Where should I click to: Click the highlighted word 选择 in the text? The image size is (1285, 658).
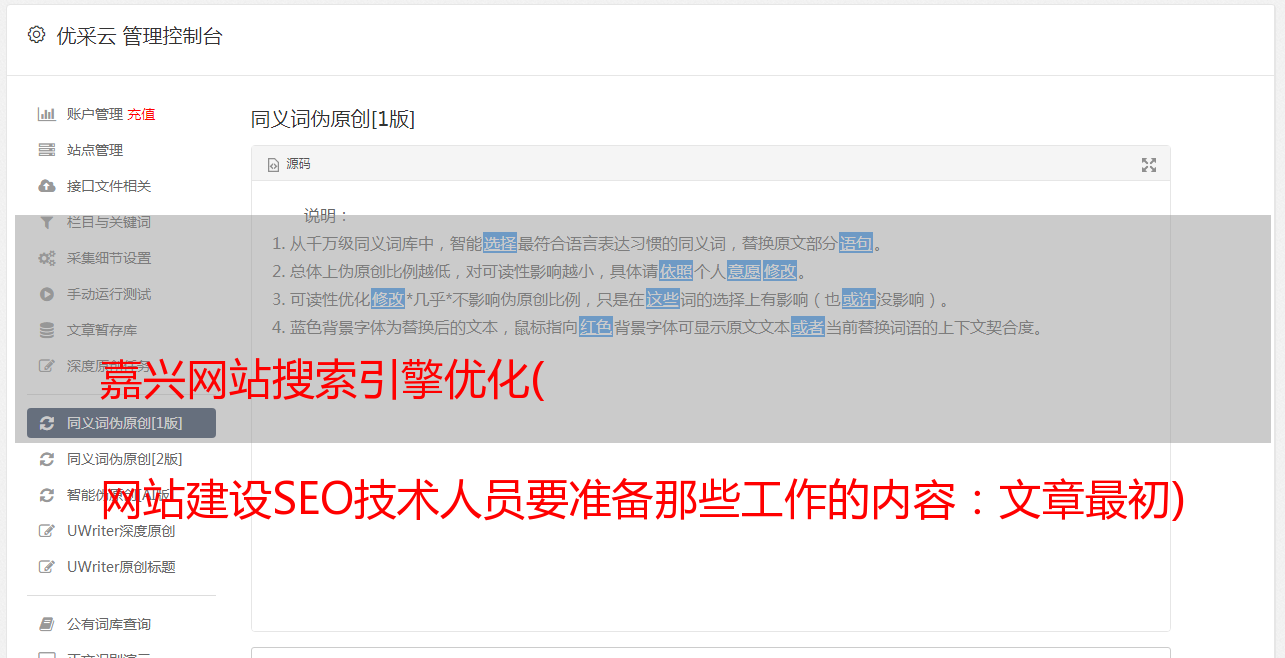[x=500, y=243]
